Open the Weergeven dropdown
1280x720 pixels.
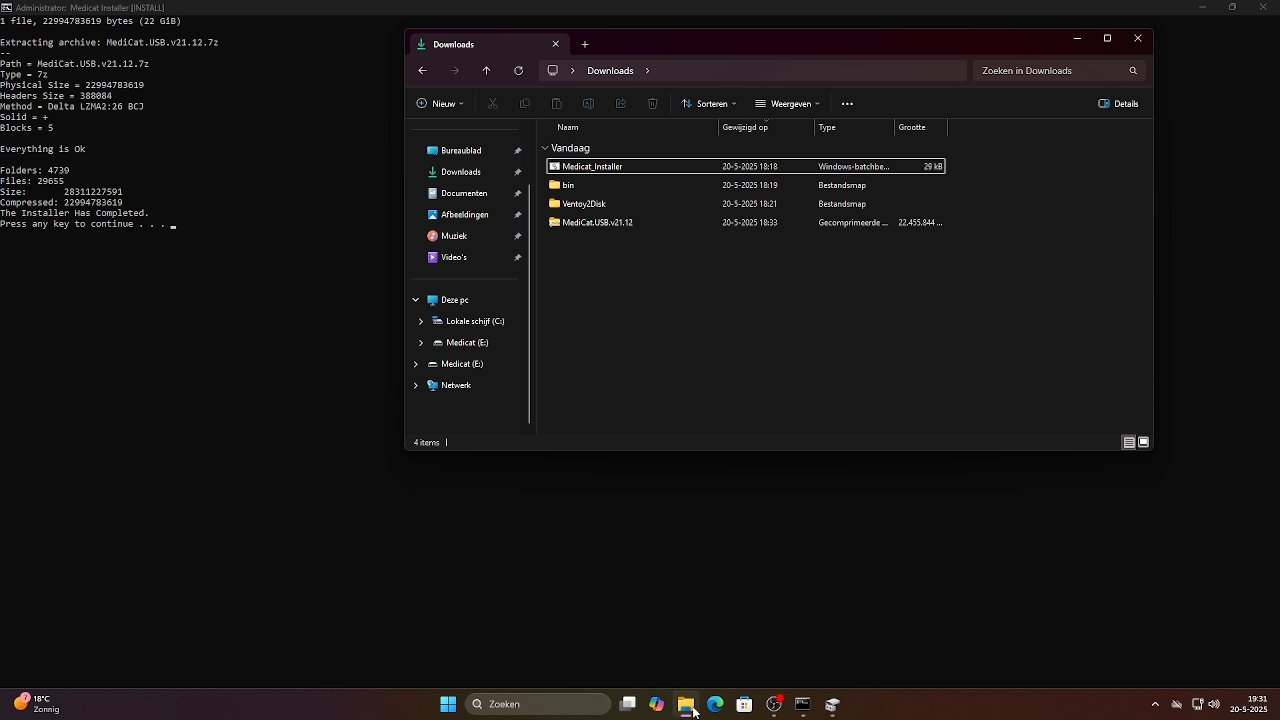pos(788,104)
